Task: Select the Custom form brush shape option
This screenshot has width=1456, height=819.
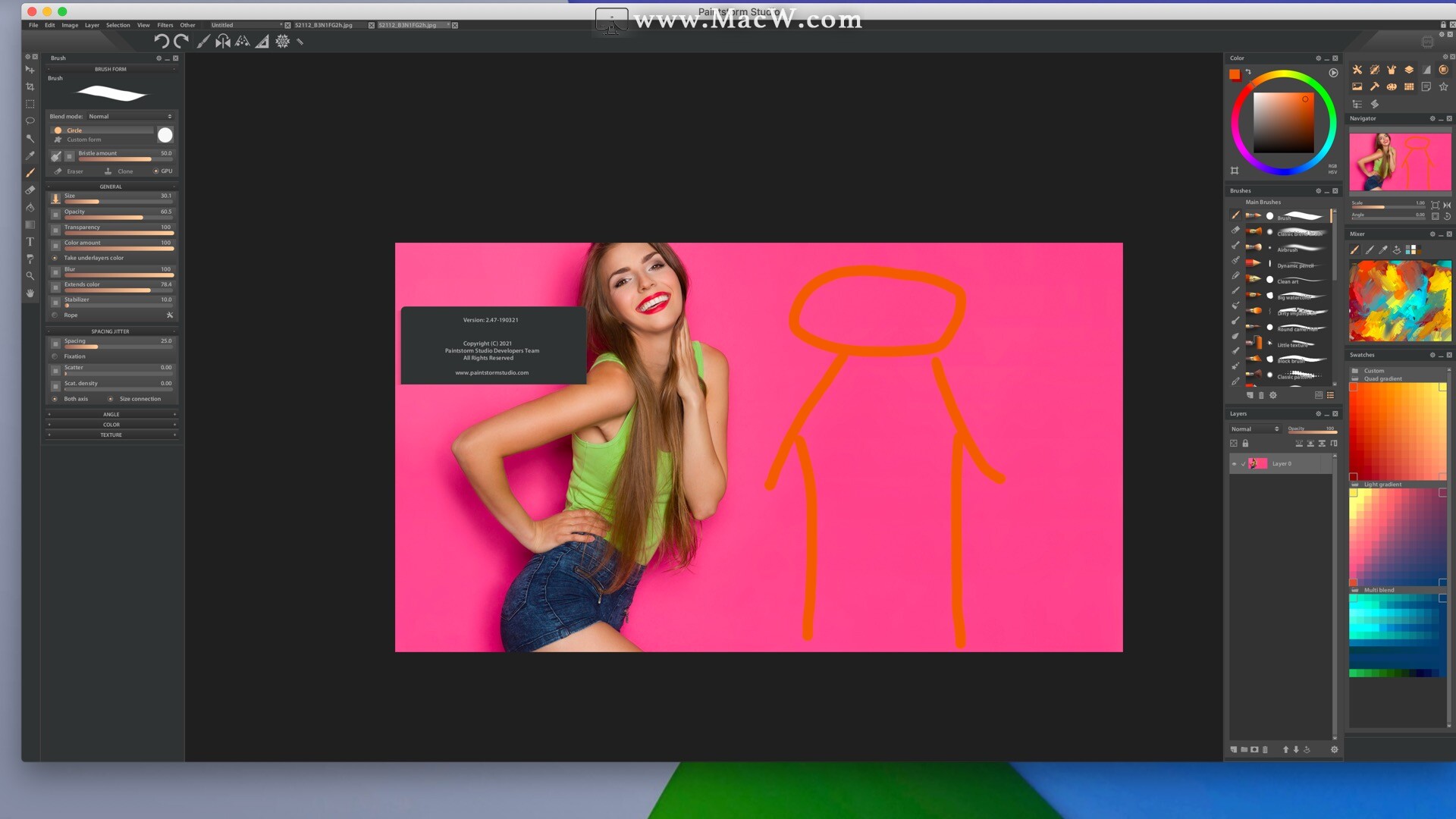Action: pos(83,140)
